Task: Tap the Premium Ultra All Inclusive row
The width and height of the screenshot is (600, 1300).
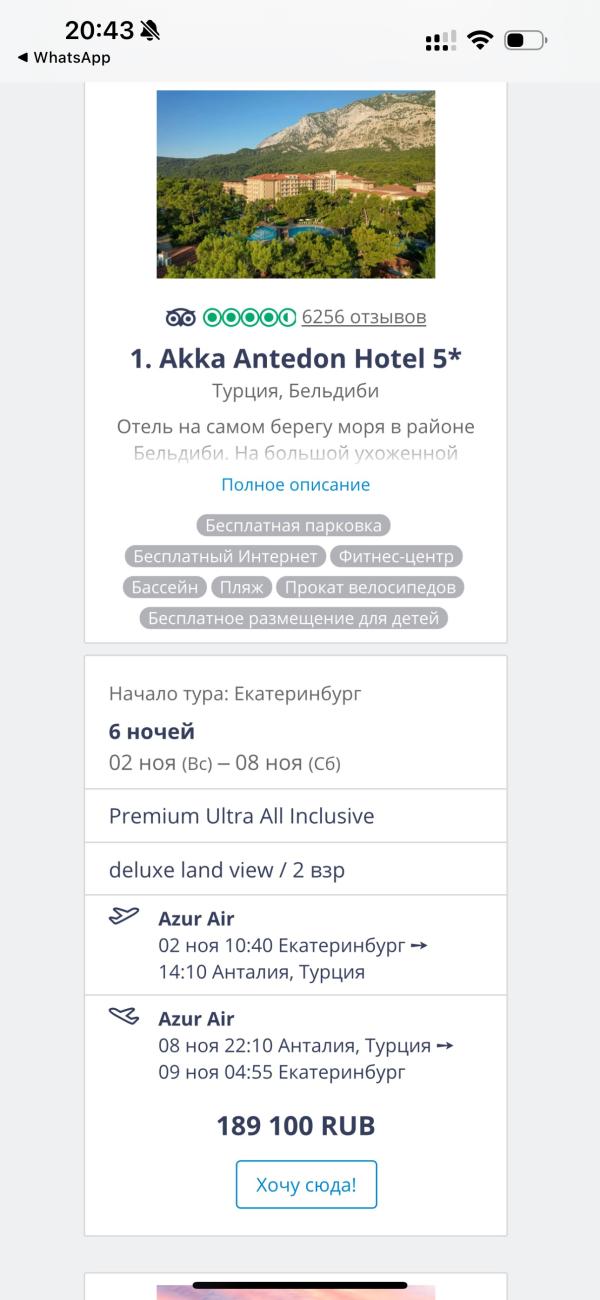Action: click(x=296, y=816)
